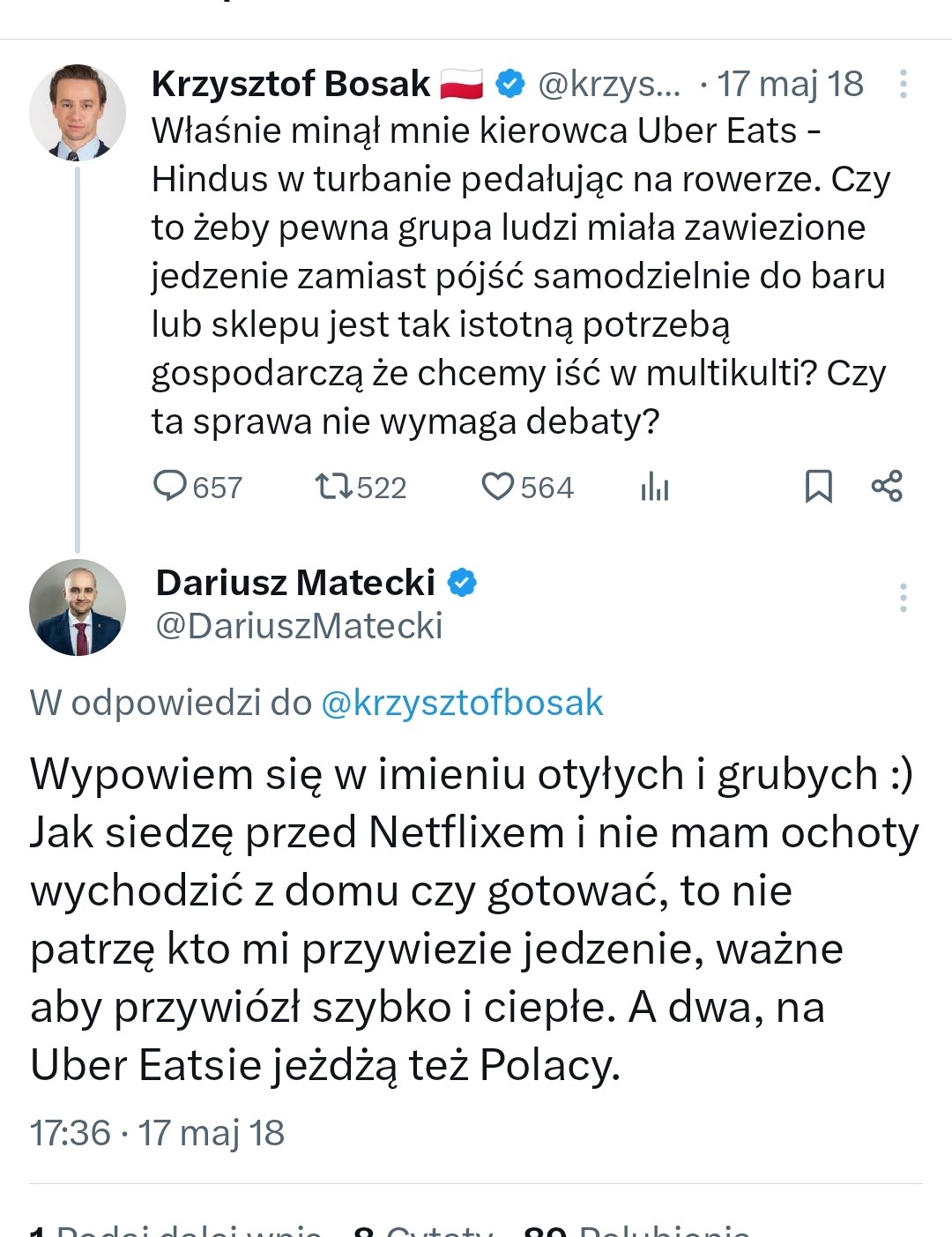Bookmark Krzysztof Bosak's tweet
This screenshot has height=1237, width=952.
818,487
